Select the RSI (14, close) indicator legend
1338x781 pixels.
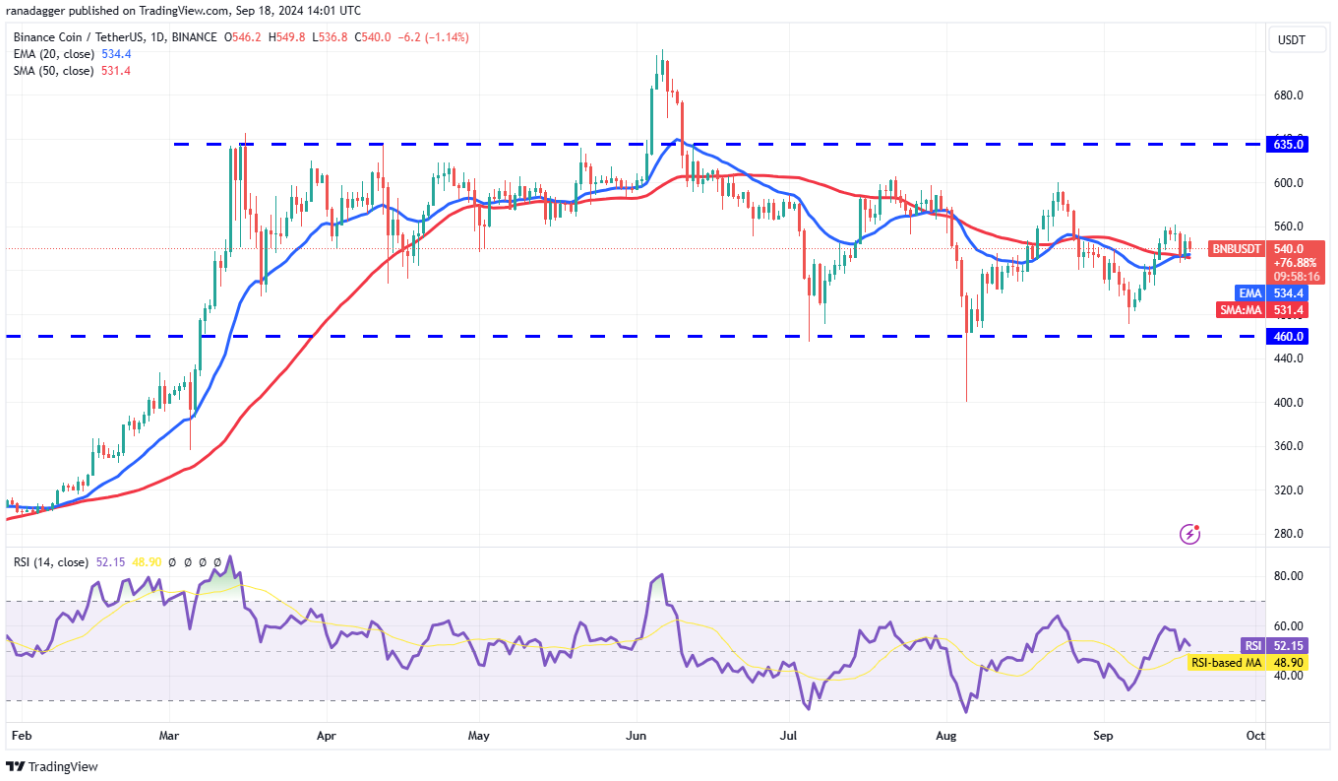point(51,563)
